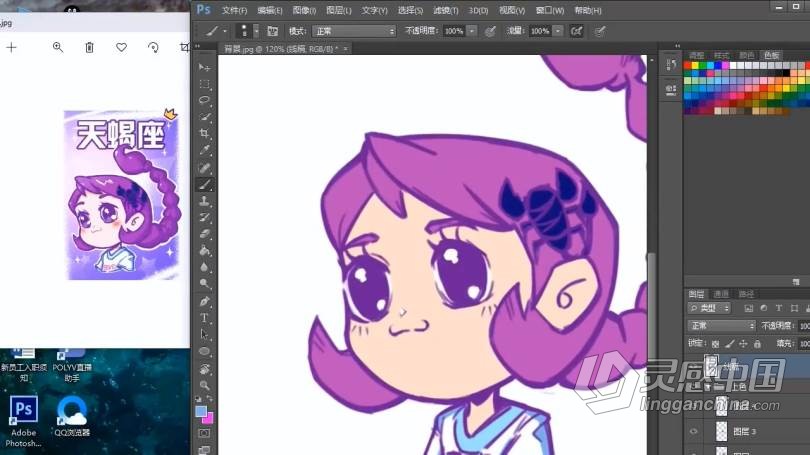Select the Dodge tool
The height and width of the screenshot is (455, 810).
[x=205, y=284]
